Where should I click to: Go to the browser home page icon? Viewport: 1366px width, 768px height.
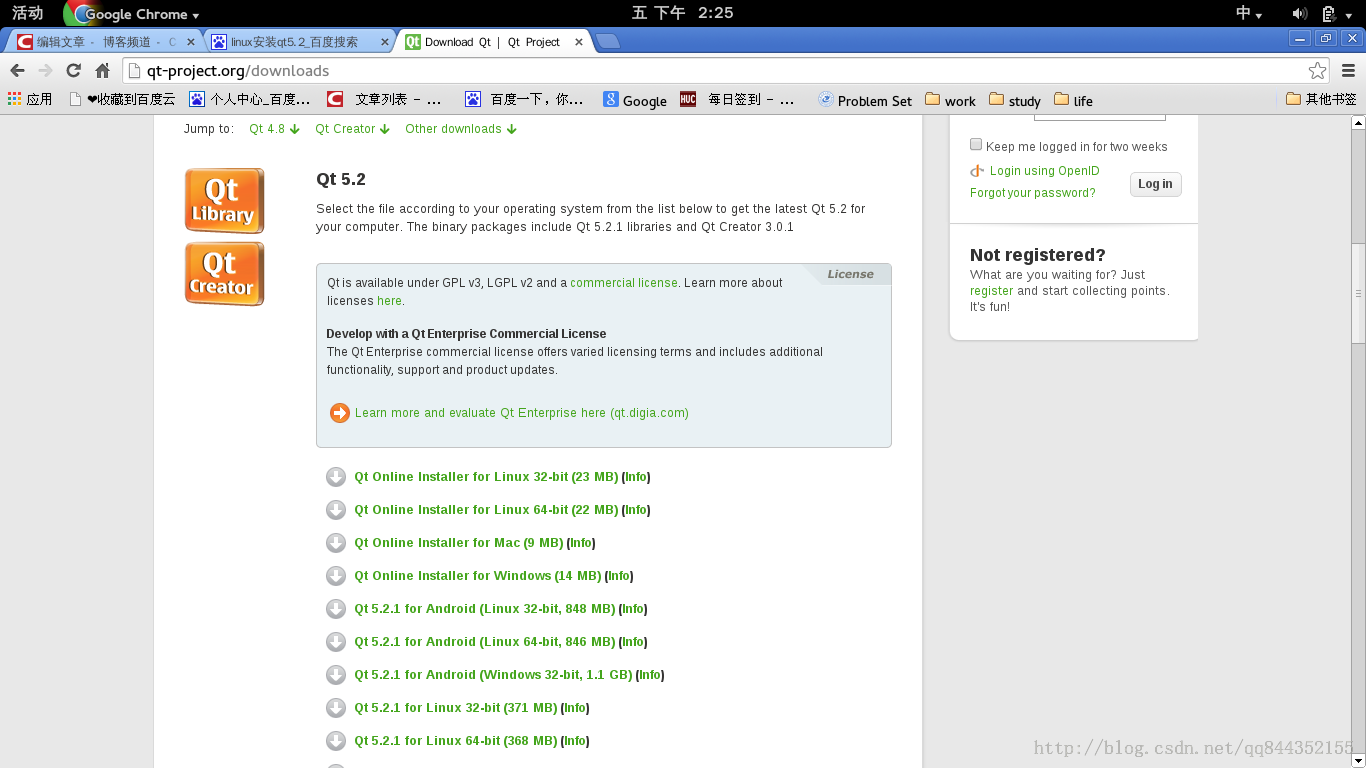pyautogui.click(x=102, y=70)
